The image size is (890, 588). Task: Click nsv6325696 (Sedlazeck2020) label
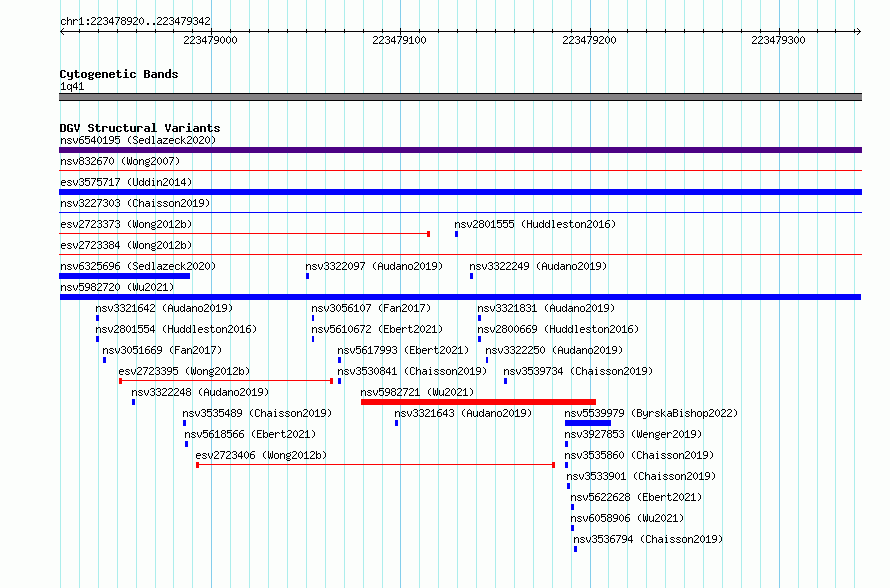click(x=138, y=266)
